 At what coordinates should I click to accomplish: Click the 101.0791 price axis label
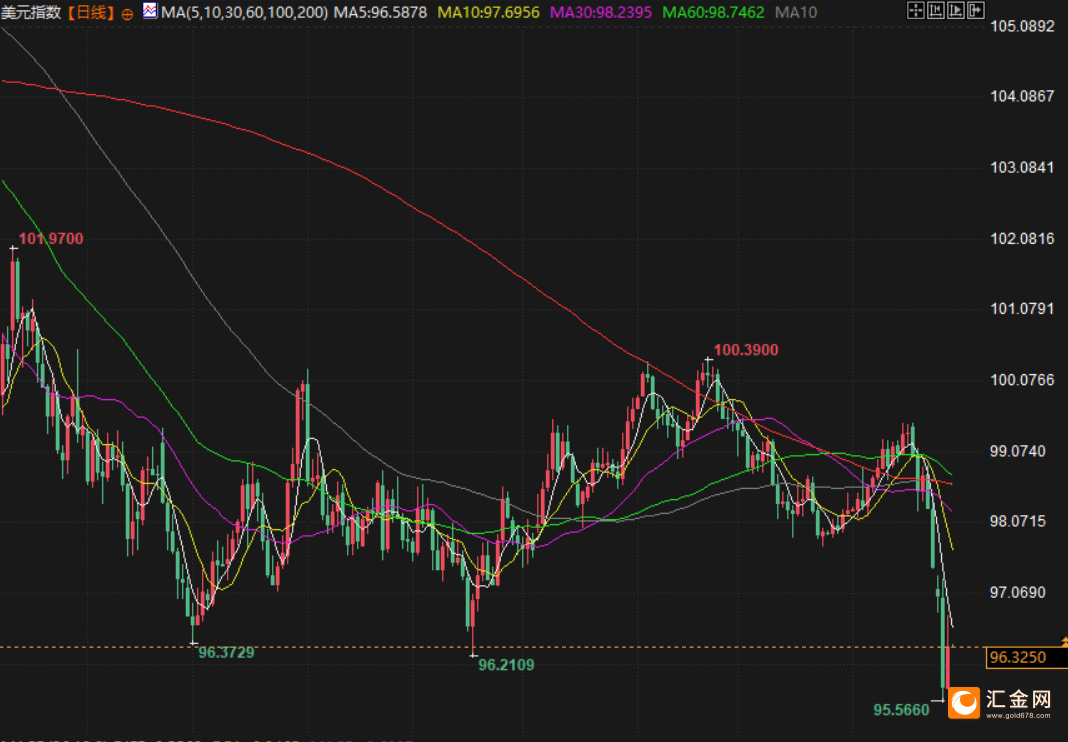click(1022, 309)
